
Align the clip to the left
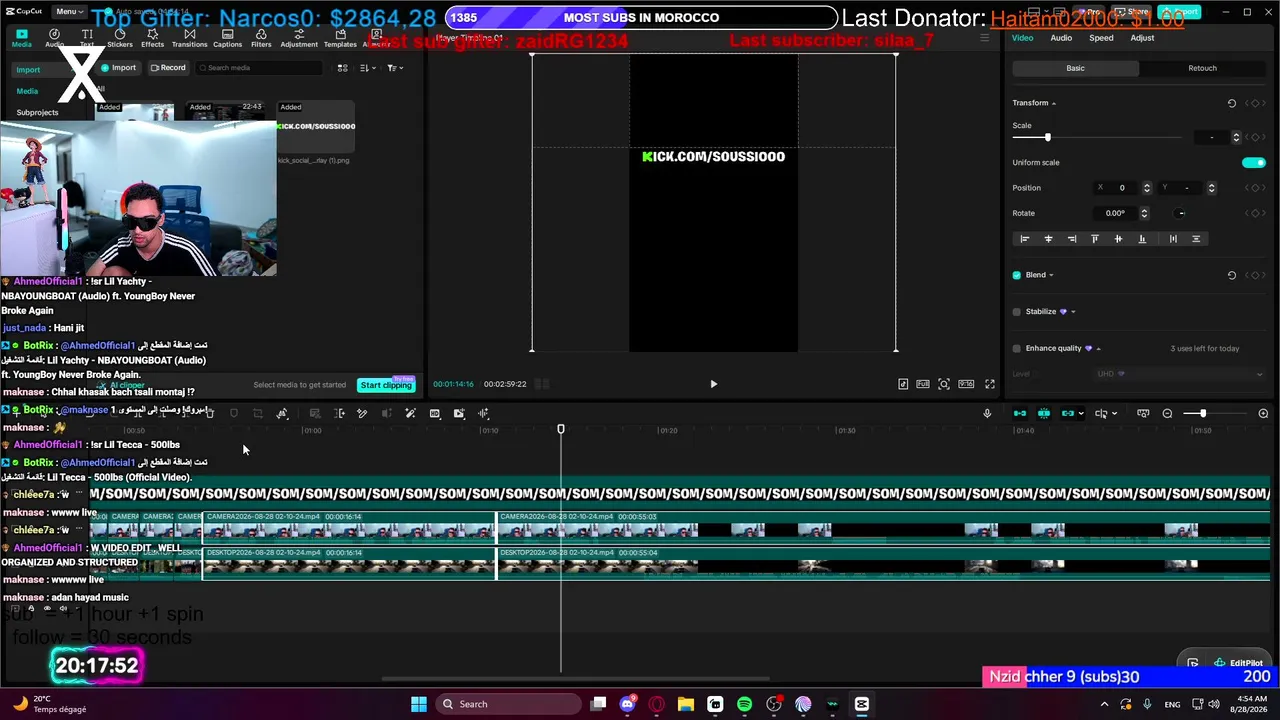click(x=1024, y=239)
